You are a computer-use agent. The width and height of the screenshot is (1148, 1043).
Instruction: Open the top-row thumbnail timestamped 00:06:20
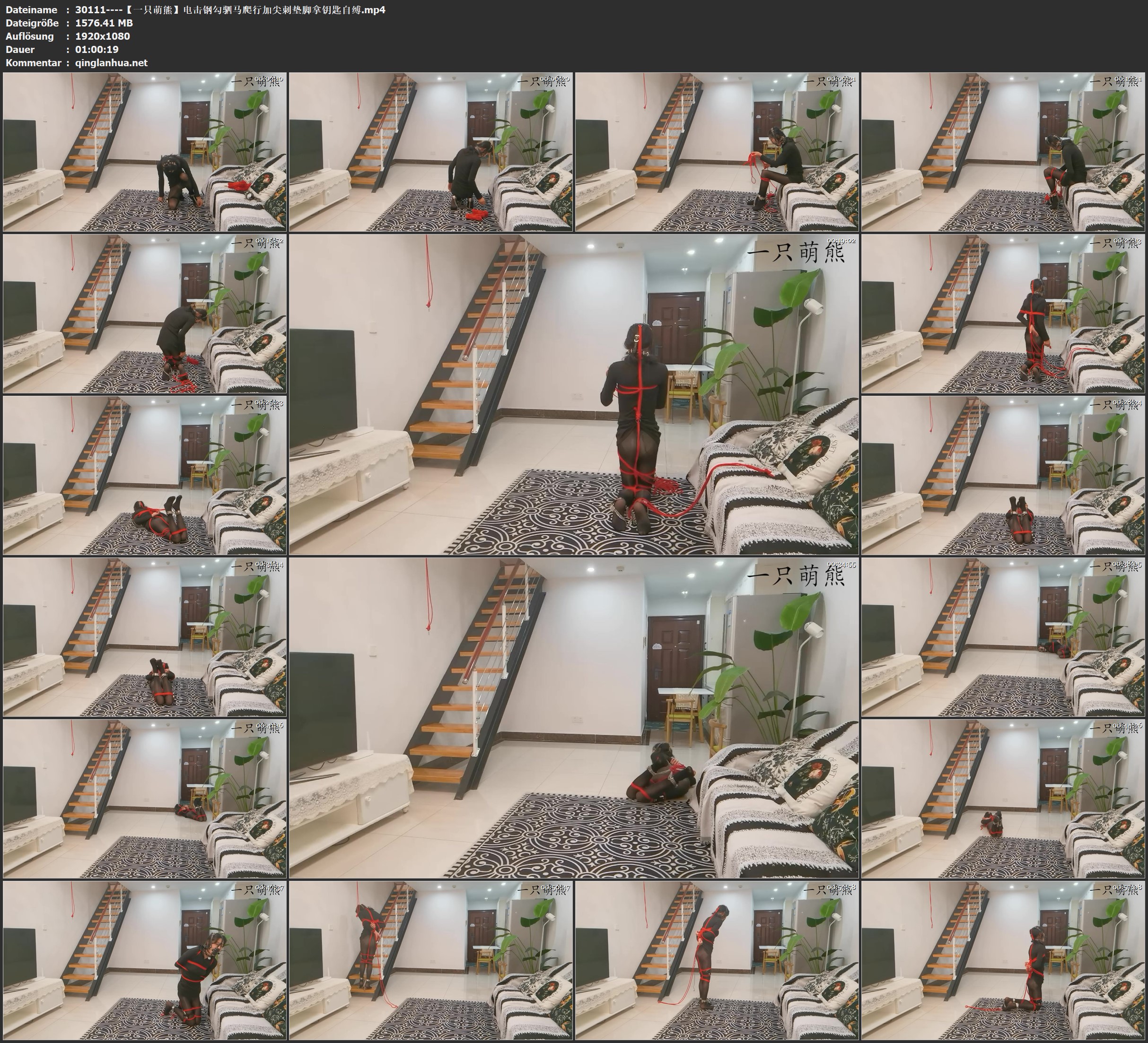(431, 152)
